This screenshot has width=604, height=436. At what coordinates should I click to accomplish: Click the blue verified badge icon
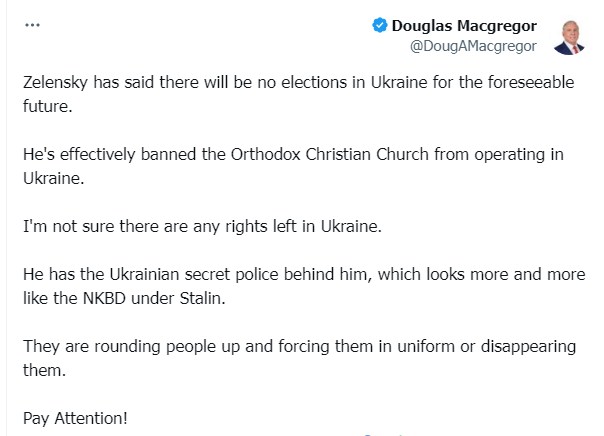(379, 27)
